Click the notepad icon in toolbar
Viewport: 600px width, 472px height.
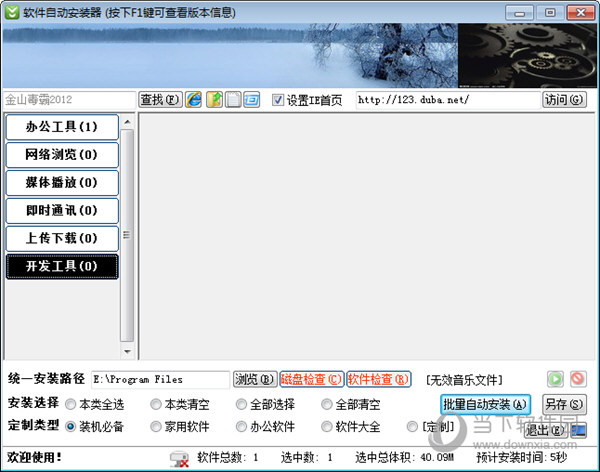(x=233, y=100)
